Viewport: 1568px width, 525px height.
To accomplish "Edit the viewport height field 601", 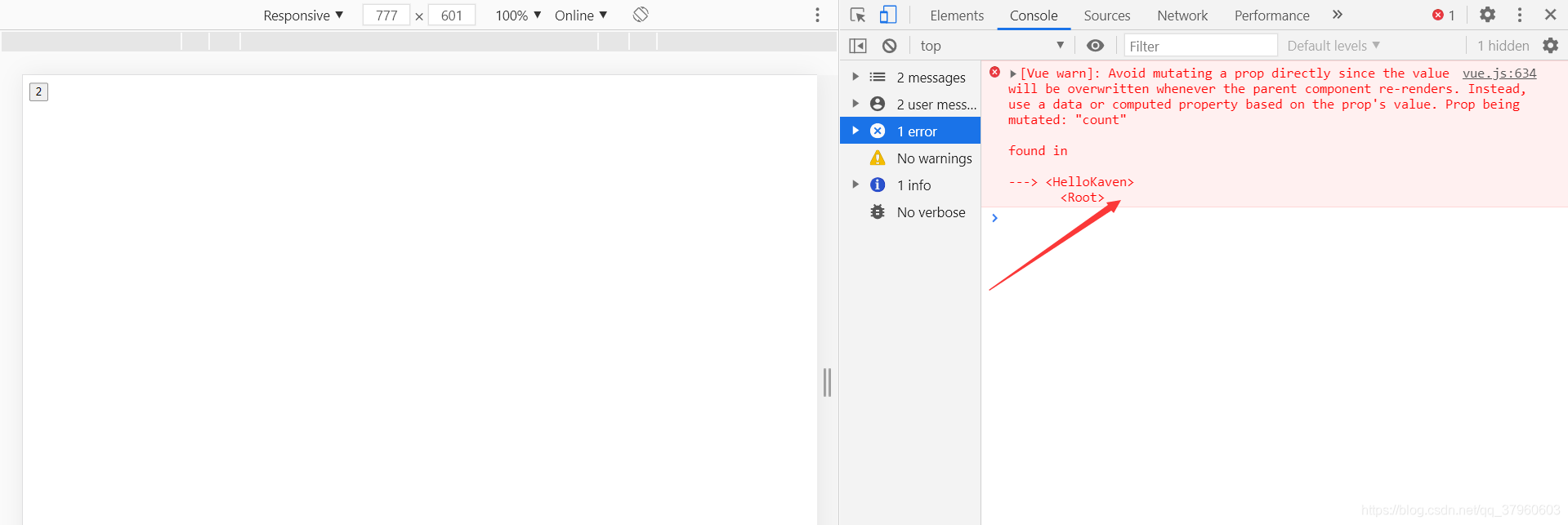I will click(452, 16).
